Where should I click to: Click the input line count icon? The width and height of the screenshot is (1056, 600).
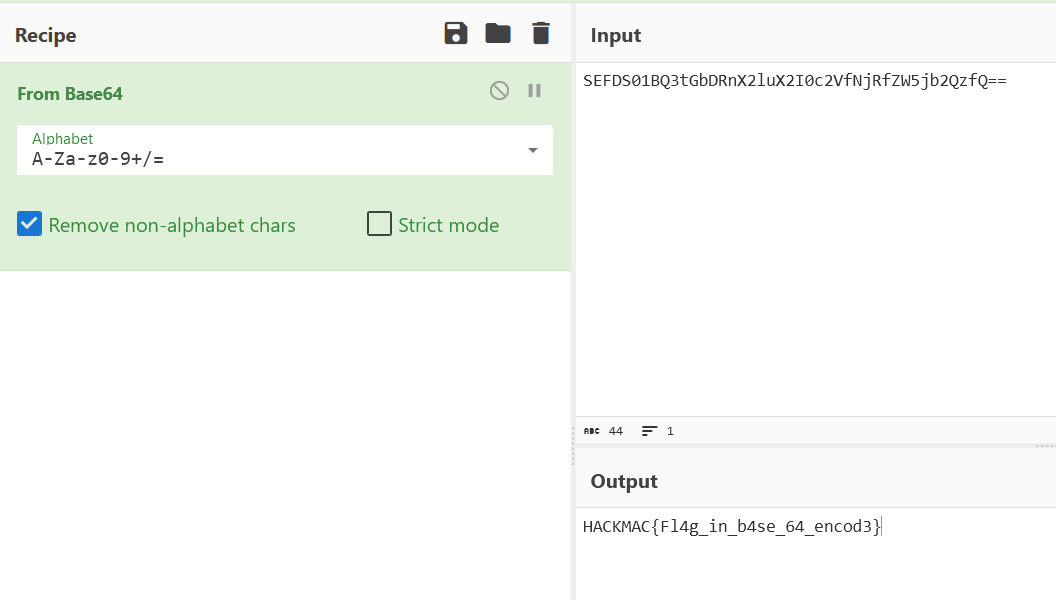tap(650, 431)
